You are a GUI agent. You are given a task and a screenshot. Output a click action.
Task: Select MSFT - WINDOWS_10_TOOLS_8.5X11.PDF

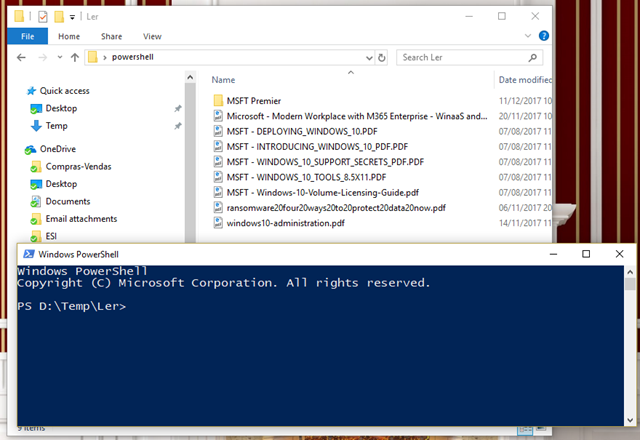click(307, 177)
